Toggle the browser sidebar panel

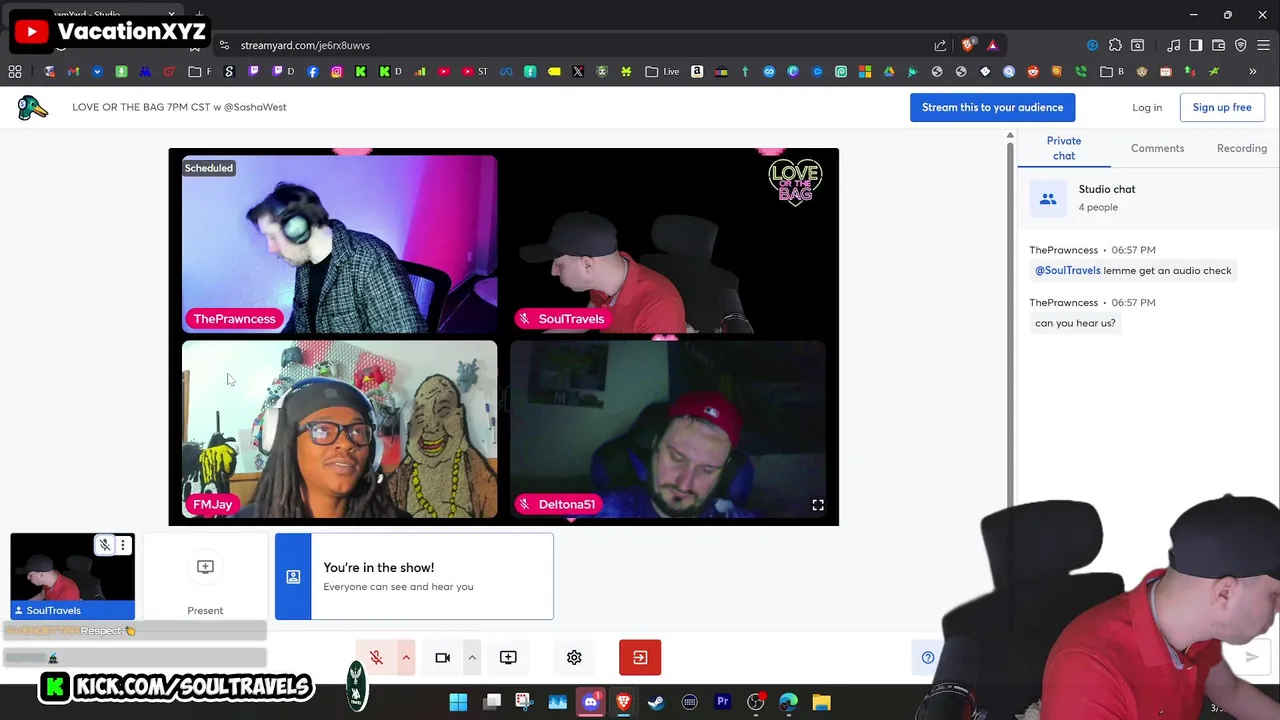[x=1196, y=45]
